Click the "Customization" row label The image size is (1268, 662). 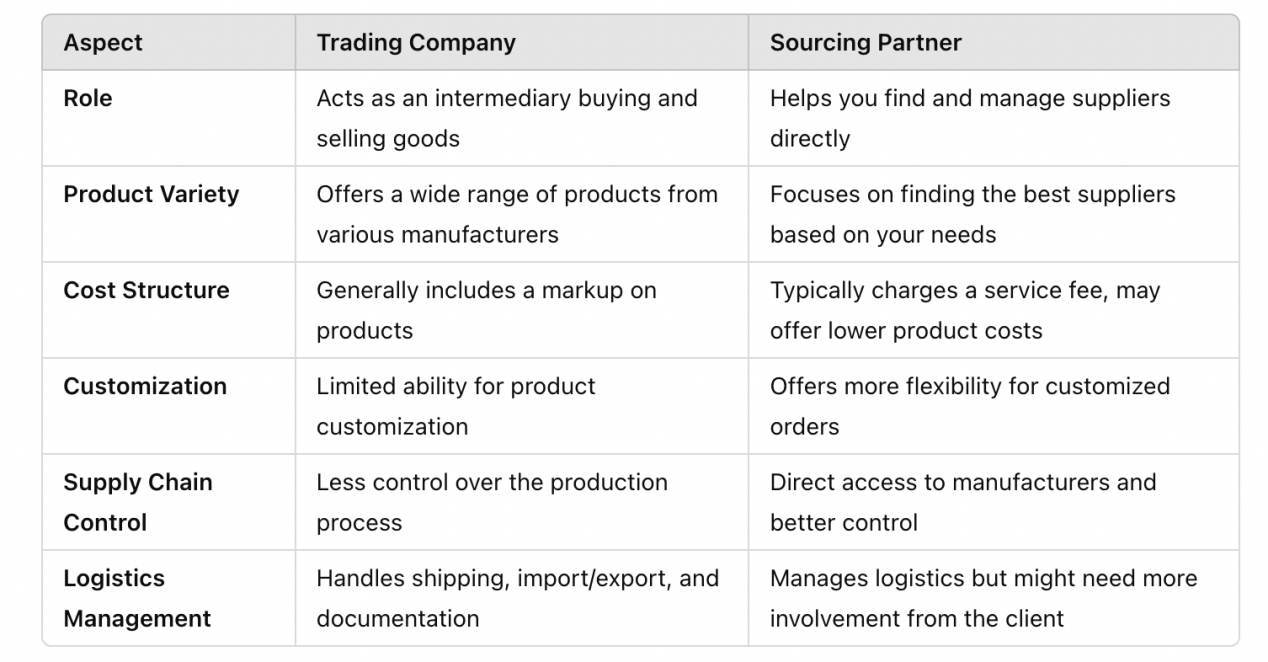pos(145,386)
